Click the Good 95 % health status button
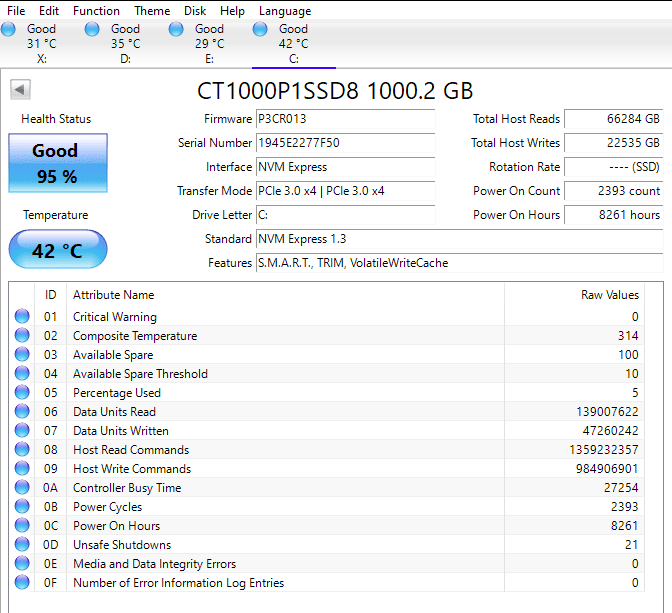Image resolution: width=672 pixels, height=613 pixels. (58, 163)
